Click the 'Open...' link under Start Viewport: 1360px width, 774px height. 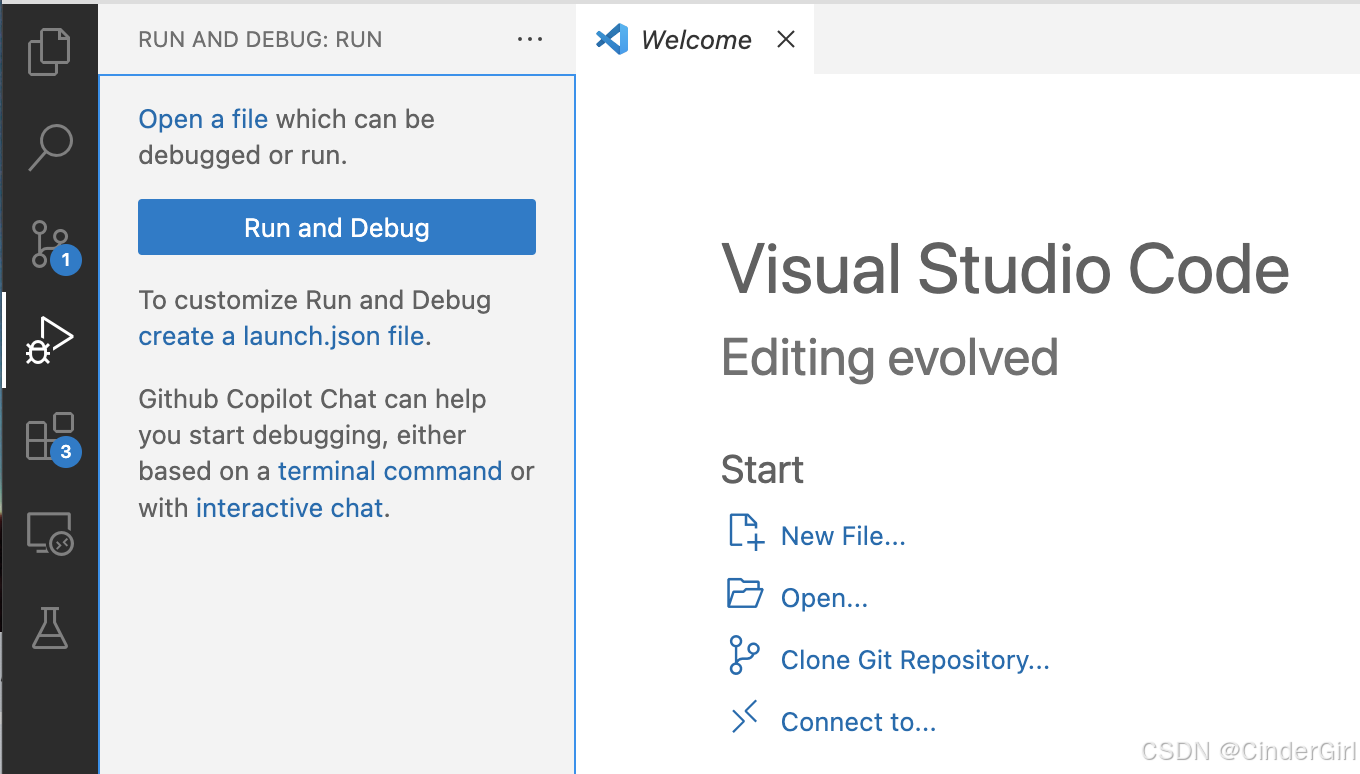(824, 598)
